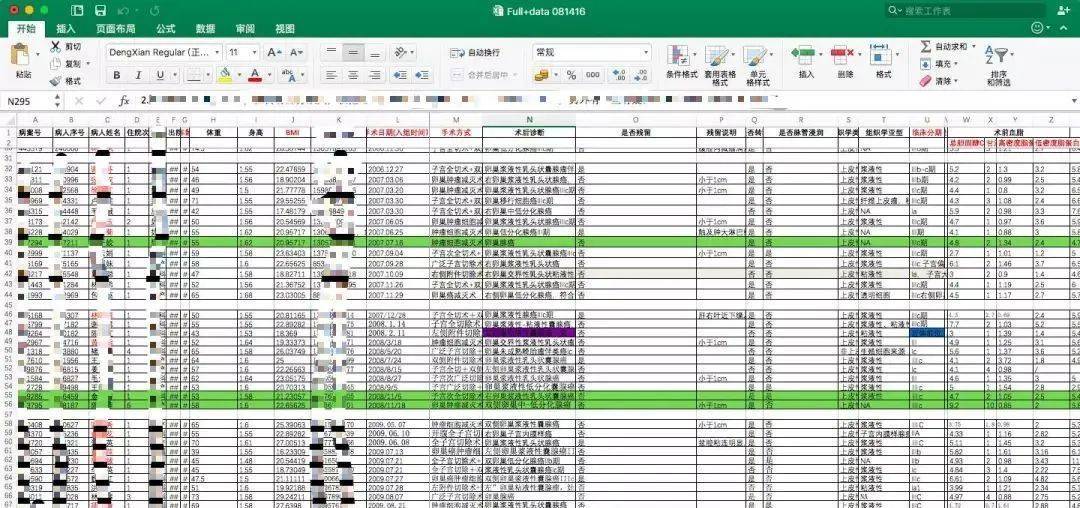Click the Cut (剪切) scissors icon
This screenshot has height=508, width=1080.
coord(55,47)
